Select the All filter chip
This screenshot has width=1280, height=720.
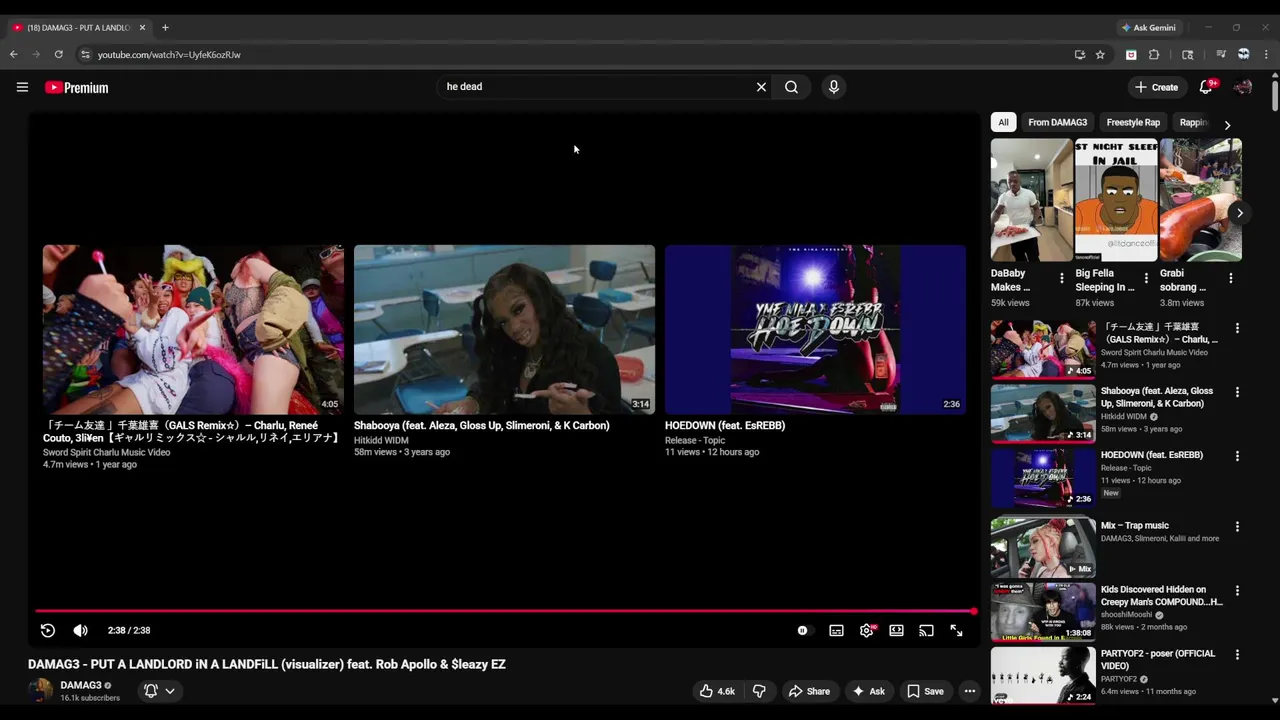tap(1003, 122)
